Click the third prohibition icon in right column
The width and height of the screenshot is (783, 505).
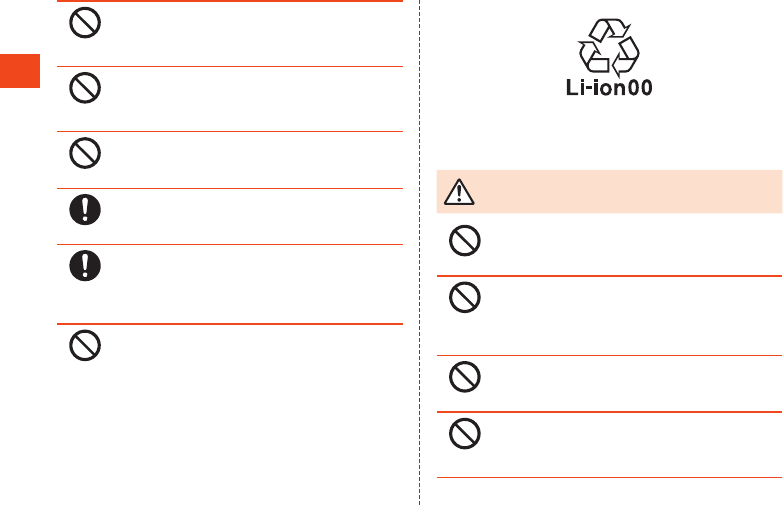pos(465,376)
